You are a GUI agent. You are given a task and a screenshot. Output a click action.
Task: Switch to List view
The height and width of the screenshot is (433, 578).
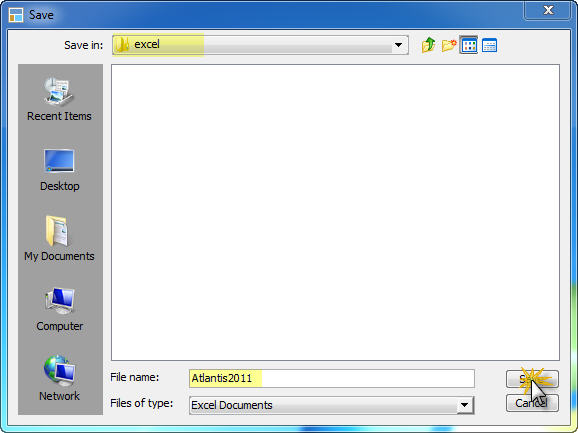[469, 45]
